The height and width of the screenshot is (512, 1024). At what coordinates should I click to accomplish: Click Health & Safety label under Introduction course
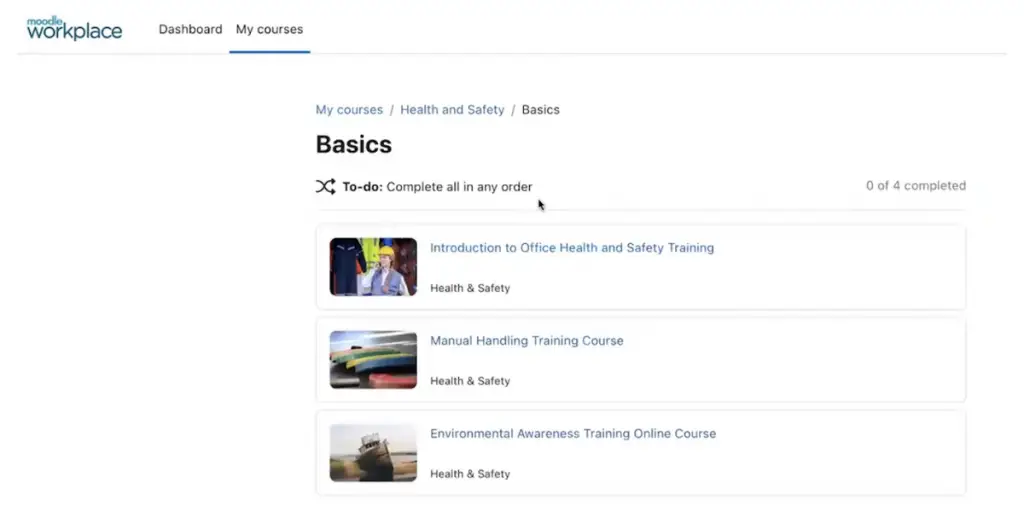(x=470, y=288)
